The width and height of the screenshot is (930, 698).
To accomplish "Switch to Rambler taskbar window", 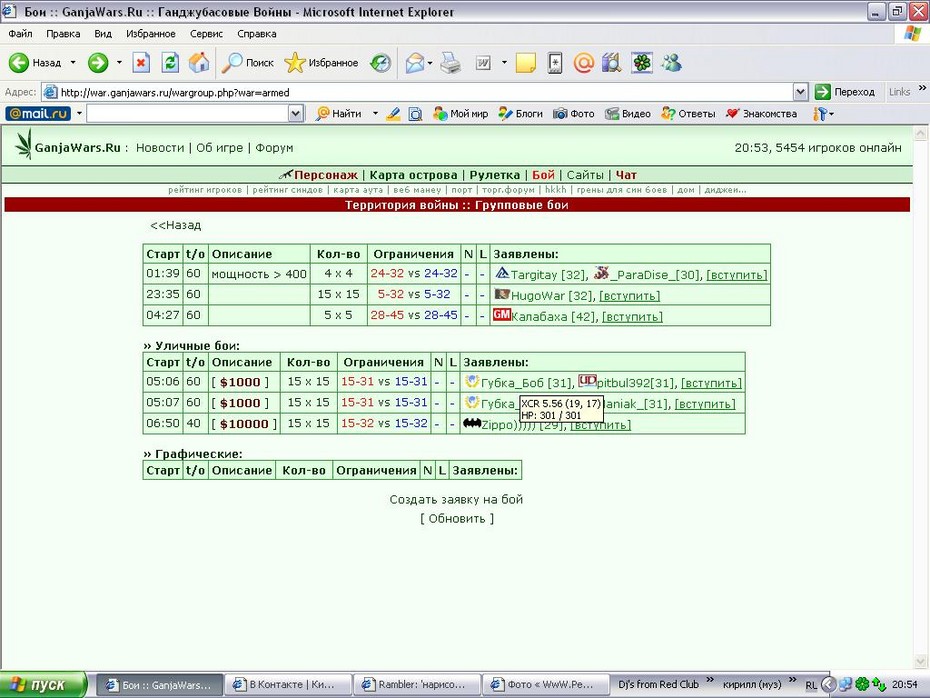I will click(x=418, y=684).
